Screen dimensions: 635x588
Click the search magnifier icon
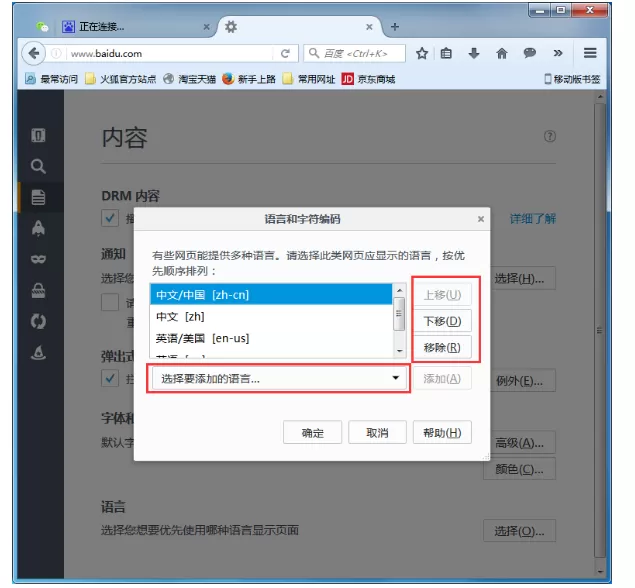[x=314, y=53]
